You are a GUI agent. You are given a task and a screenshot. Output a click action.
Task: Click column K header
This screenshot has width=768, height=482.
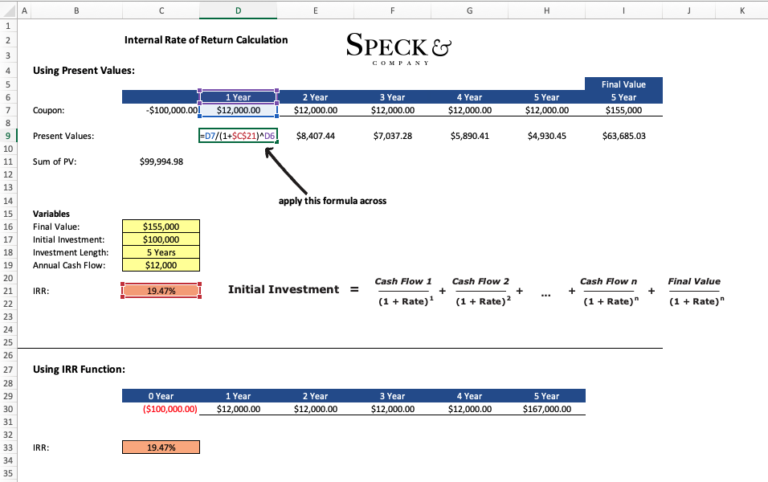pyautogui.click(x=741, y=10)
